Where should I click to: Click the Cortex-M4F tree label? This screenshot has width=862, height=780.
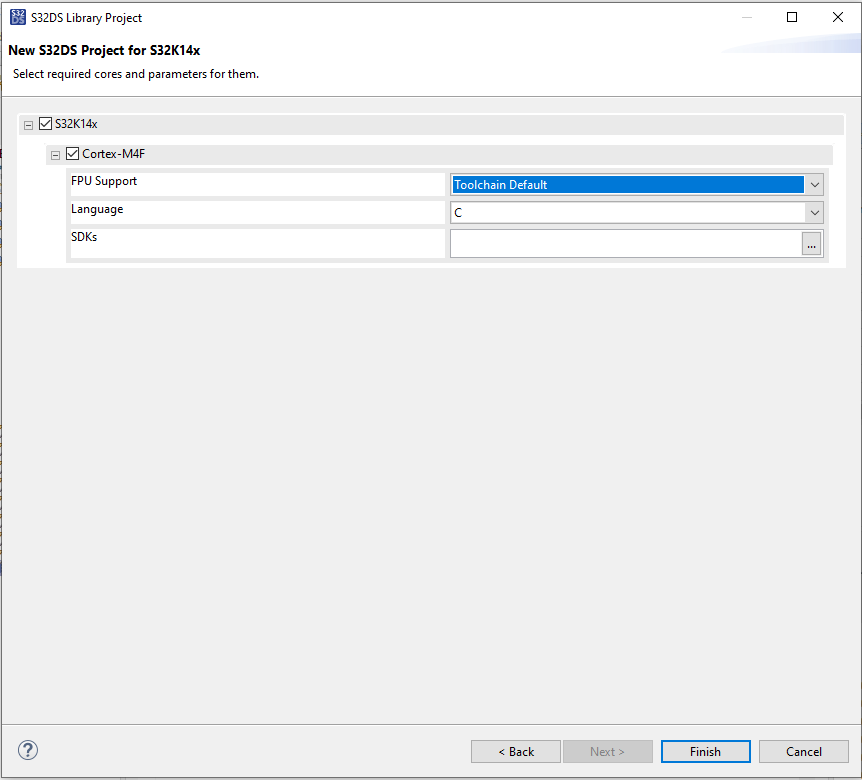[113, 154]
